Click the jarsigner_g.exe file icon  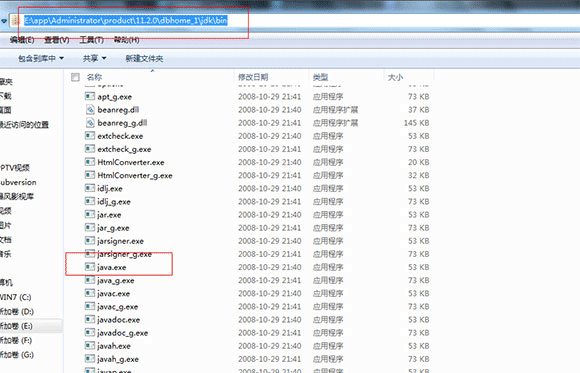point(90,254)
